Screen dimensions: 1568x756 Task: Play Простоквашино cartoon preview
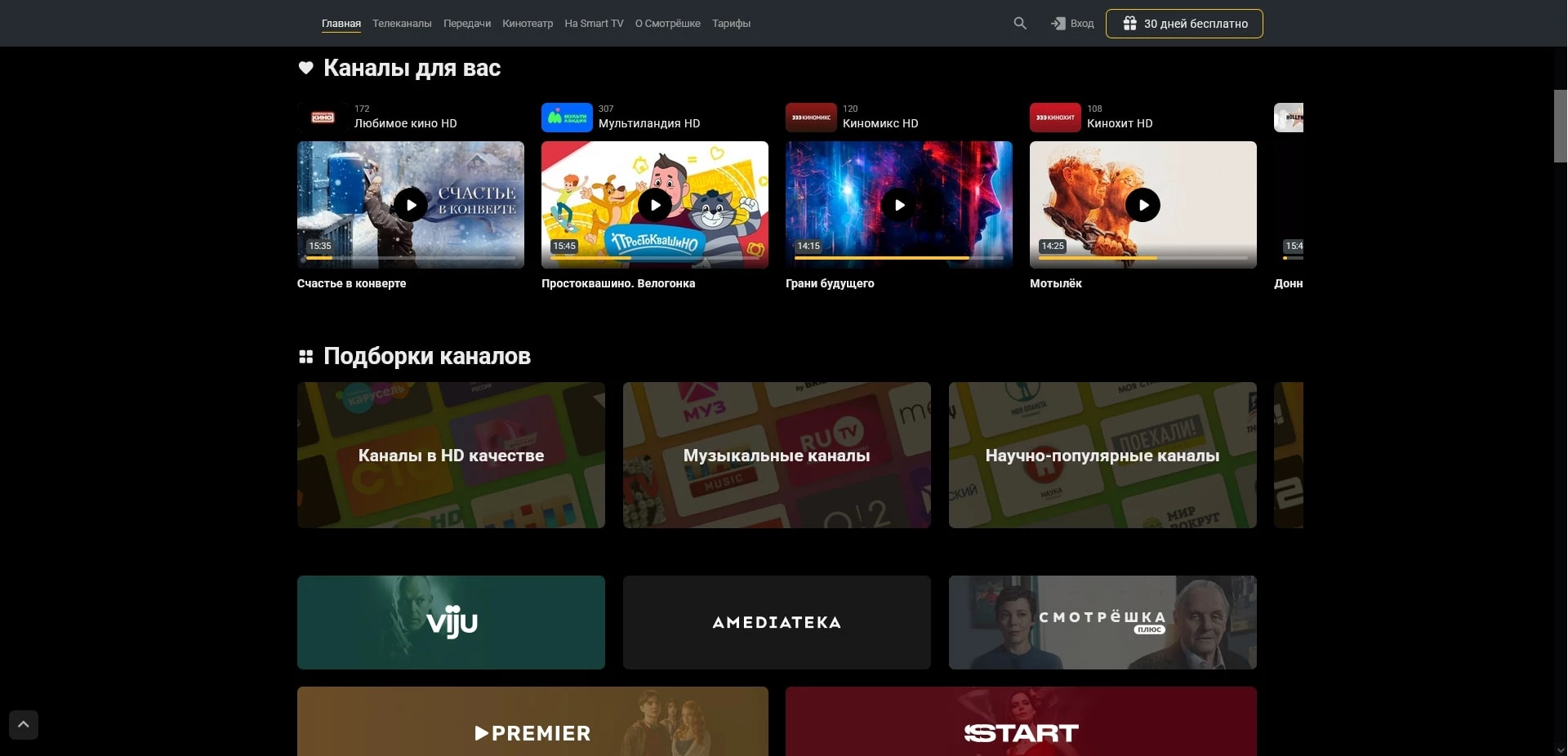tap(655, 205)
